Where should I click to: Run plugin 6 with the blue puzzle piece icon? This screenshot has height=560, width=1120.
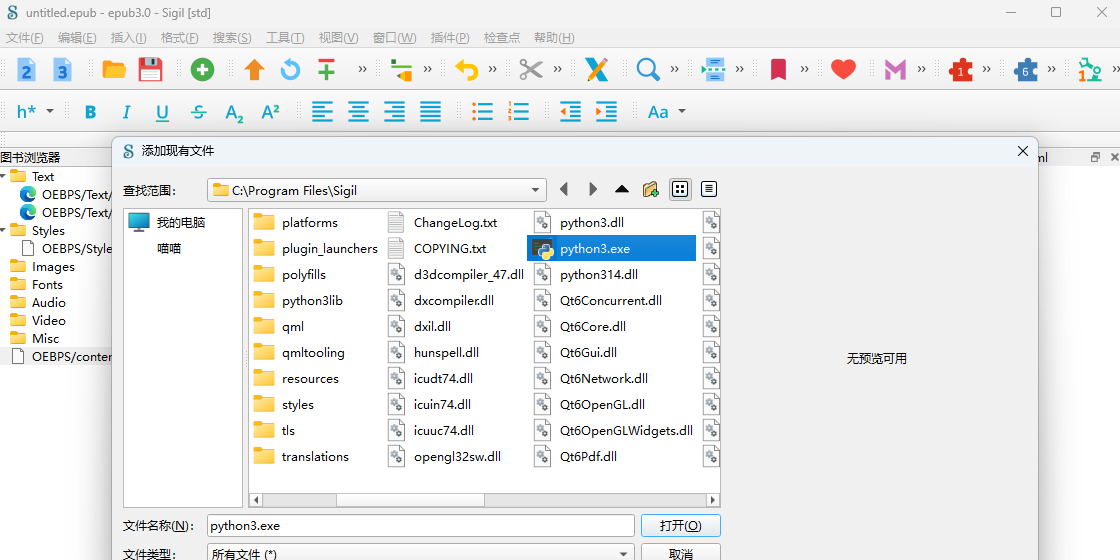pos(1026,69)
